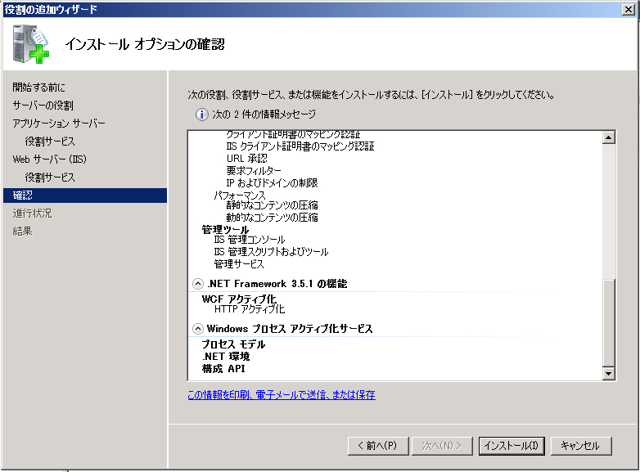Click the 動的なコンテンツの圧縮 entry
Viewport: 640px width, 472px height.
[x=272, y=217]
